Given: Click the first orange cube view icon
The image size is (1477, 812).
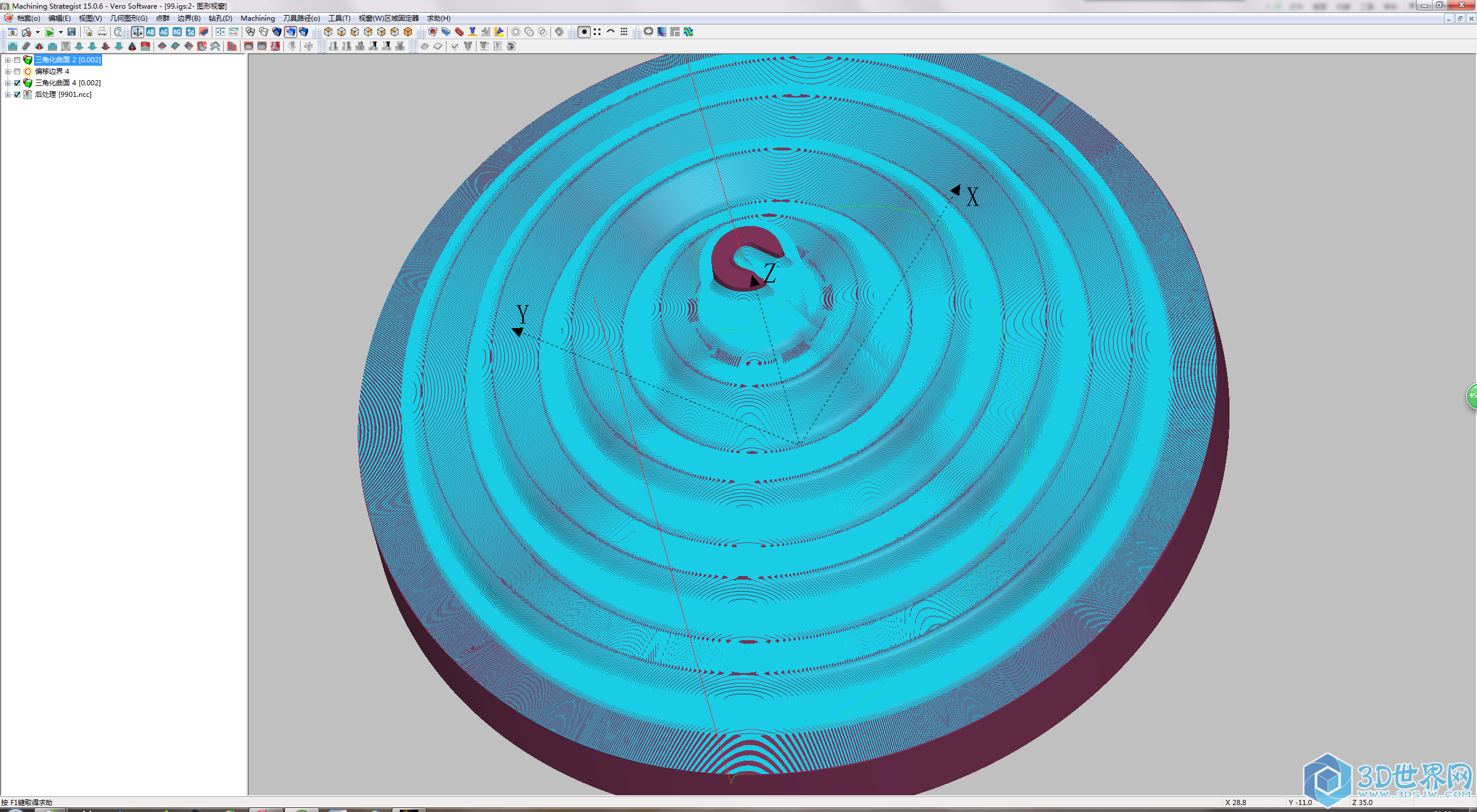Looking at the screenshot, I should tap(328, 32).
